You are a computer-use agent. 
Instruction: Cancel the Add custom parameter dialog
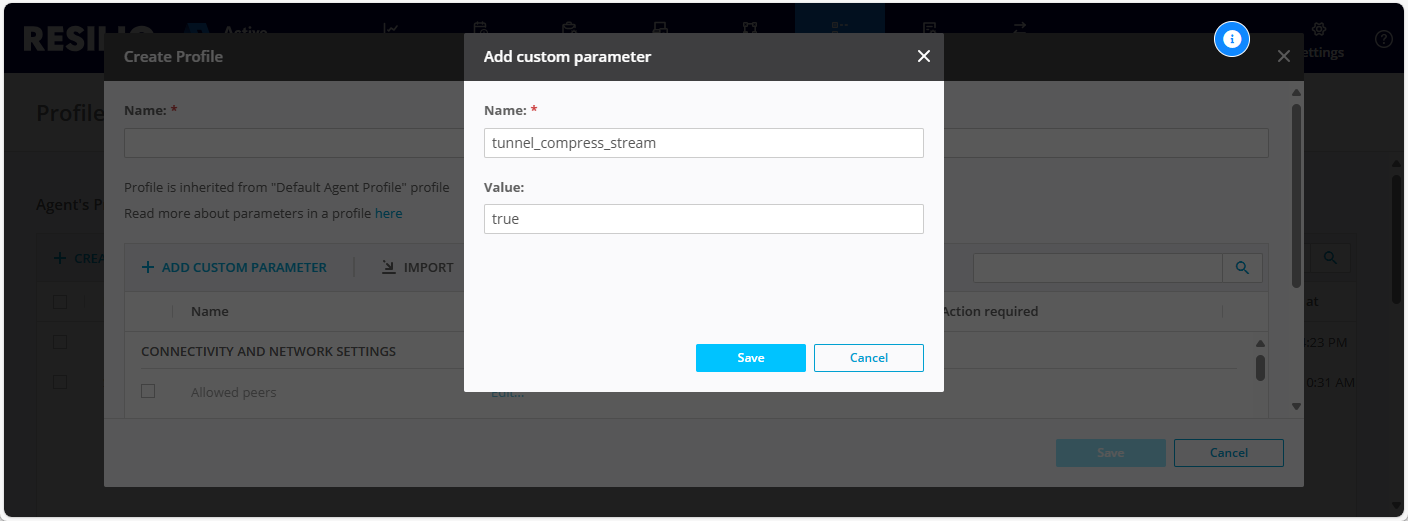pos(868,358)
